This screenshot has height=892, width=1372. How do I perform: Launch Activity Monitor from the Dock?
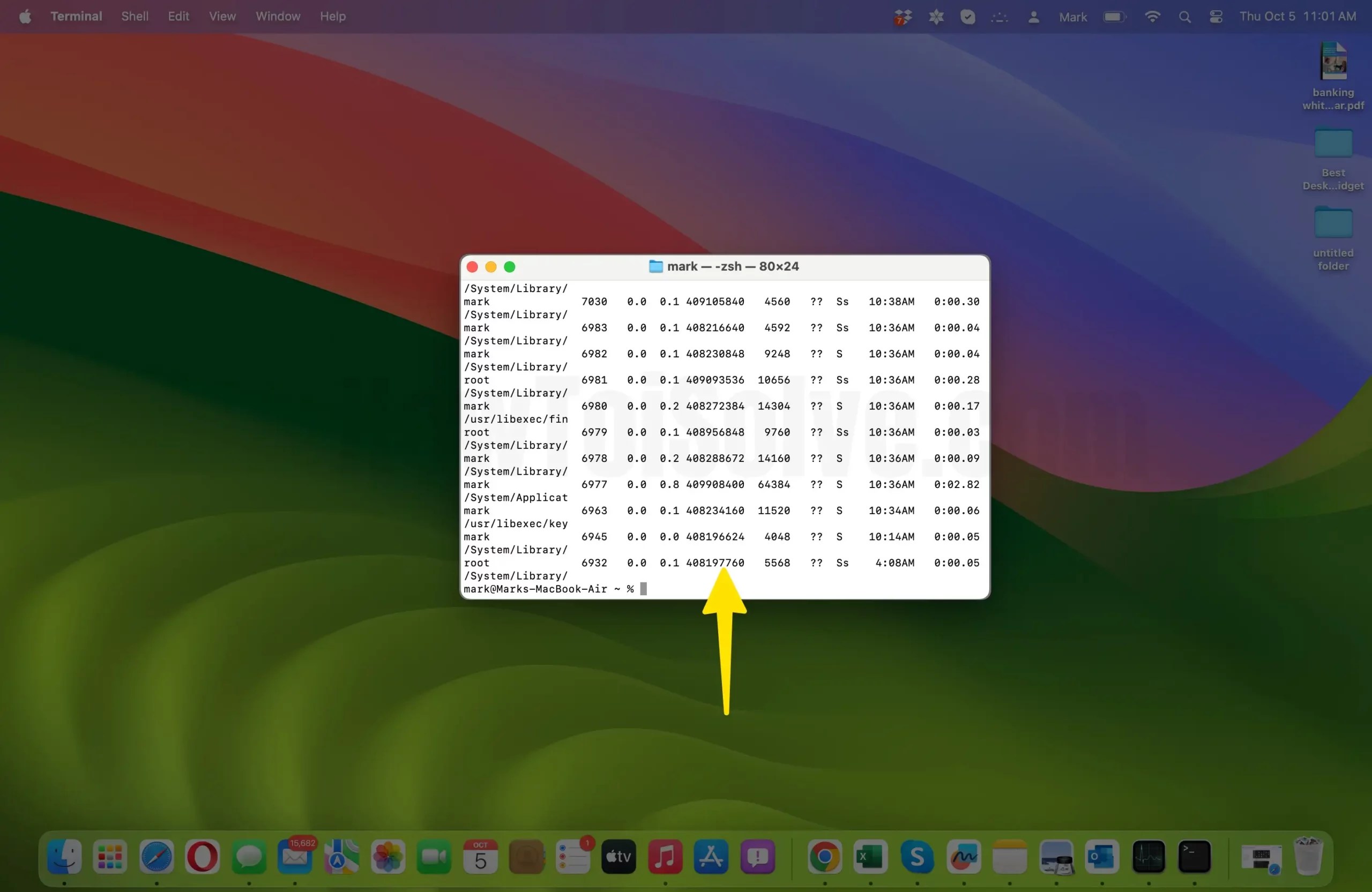pos(1149,859)
